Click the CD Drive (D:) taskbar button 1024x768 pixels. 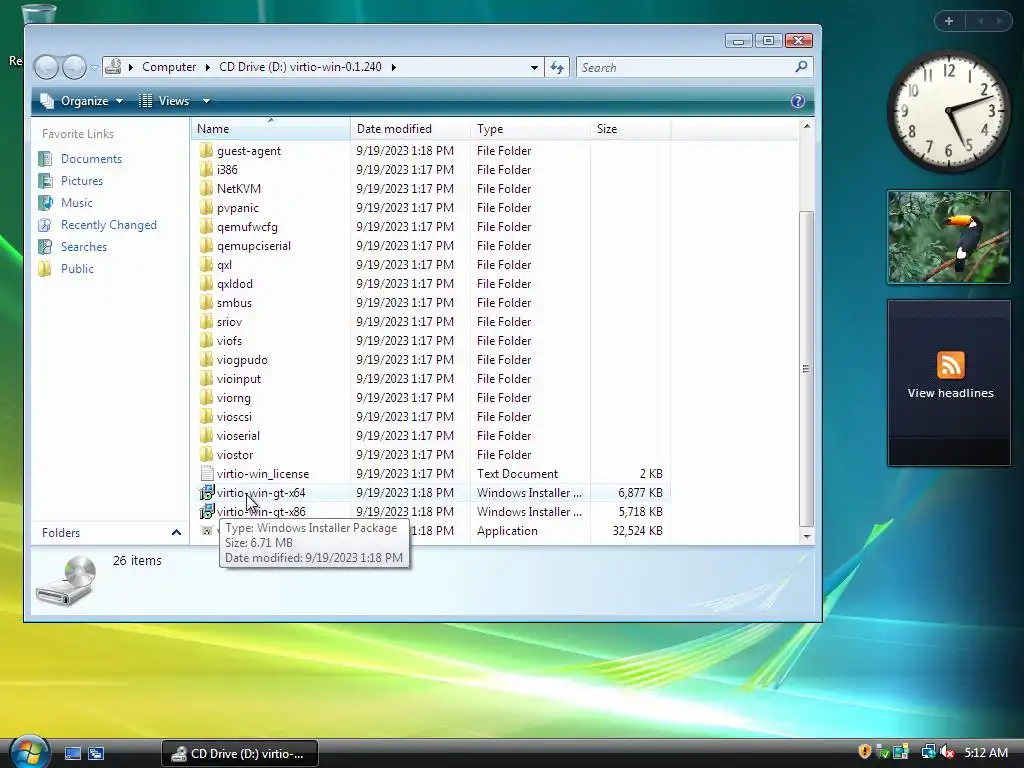click(x=239, y=753)
